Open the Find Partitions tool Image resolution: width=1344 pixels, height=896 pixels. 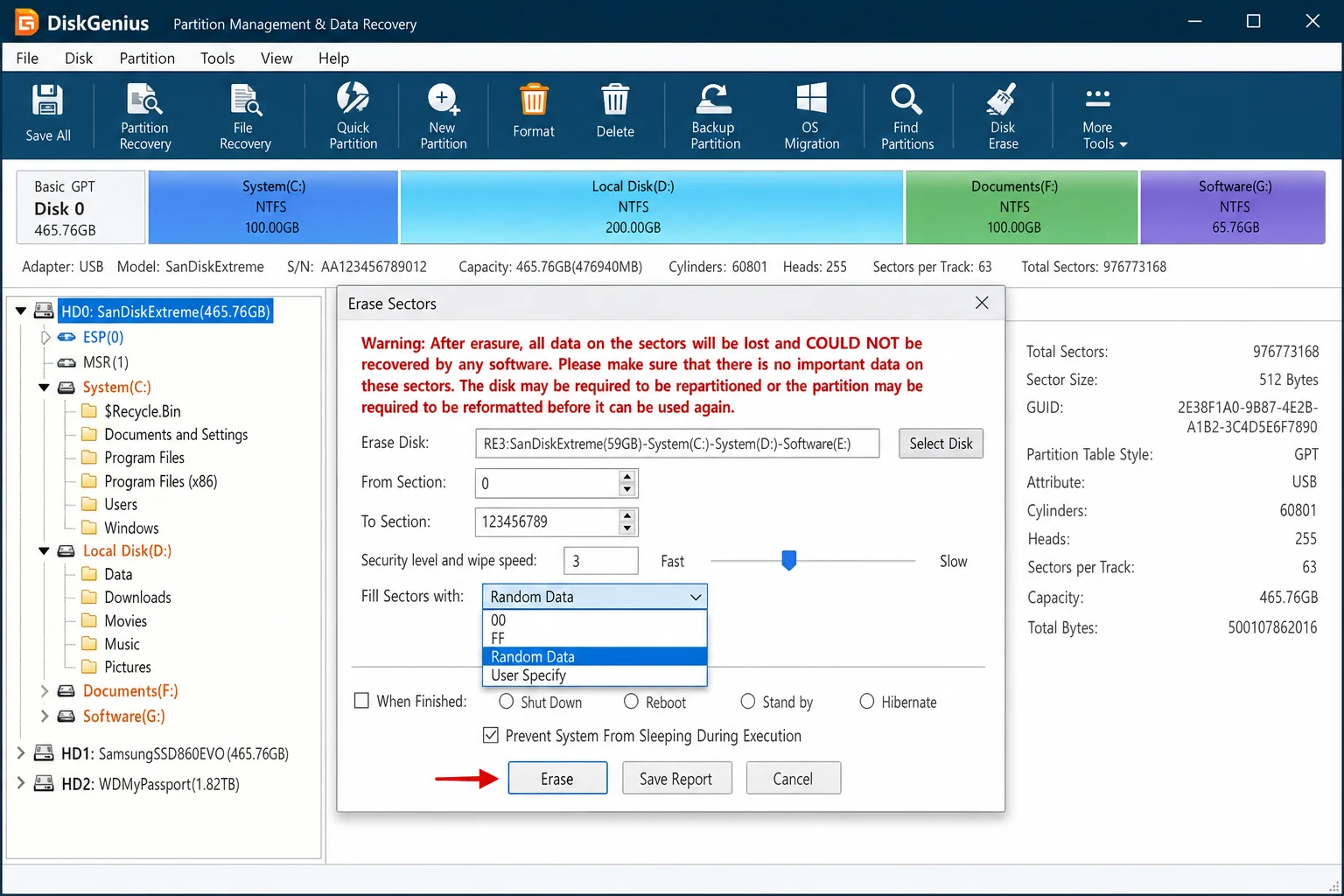[906, 117]
